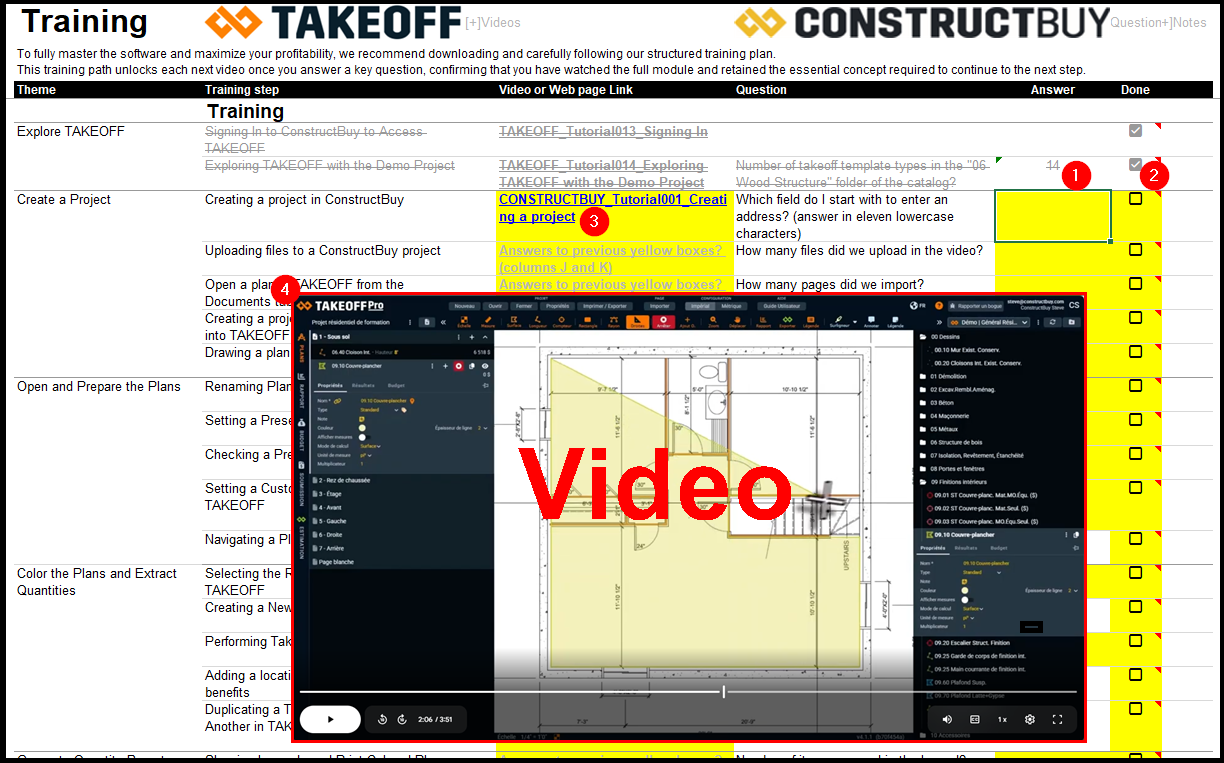This screenshot has width=1224, height=763.
Task: Enter fullscreen mode for the video
Action: pos(1057,719)
